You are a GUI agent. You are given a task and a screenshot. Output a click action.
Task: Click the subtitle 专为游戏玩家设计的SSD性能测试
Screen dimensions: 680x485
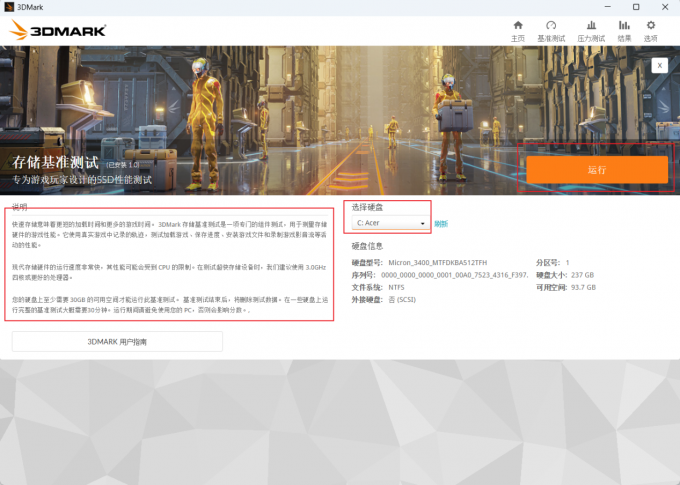(82, 180)
